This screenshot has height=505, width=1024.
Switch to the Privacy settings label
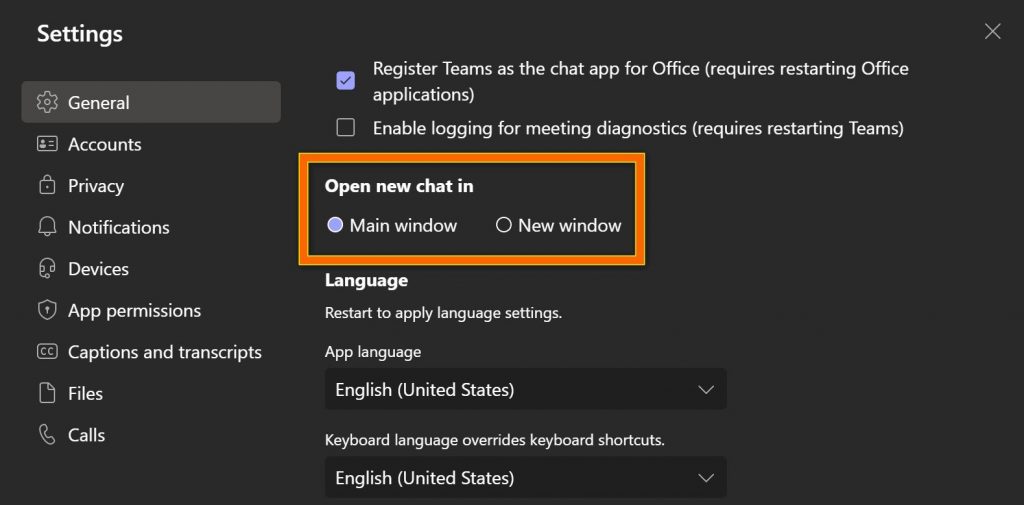96,186
